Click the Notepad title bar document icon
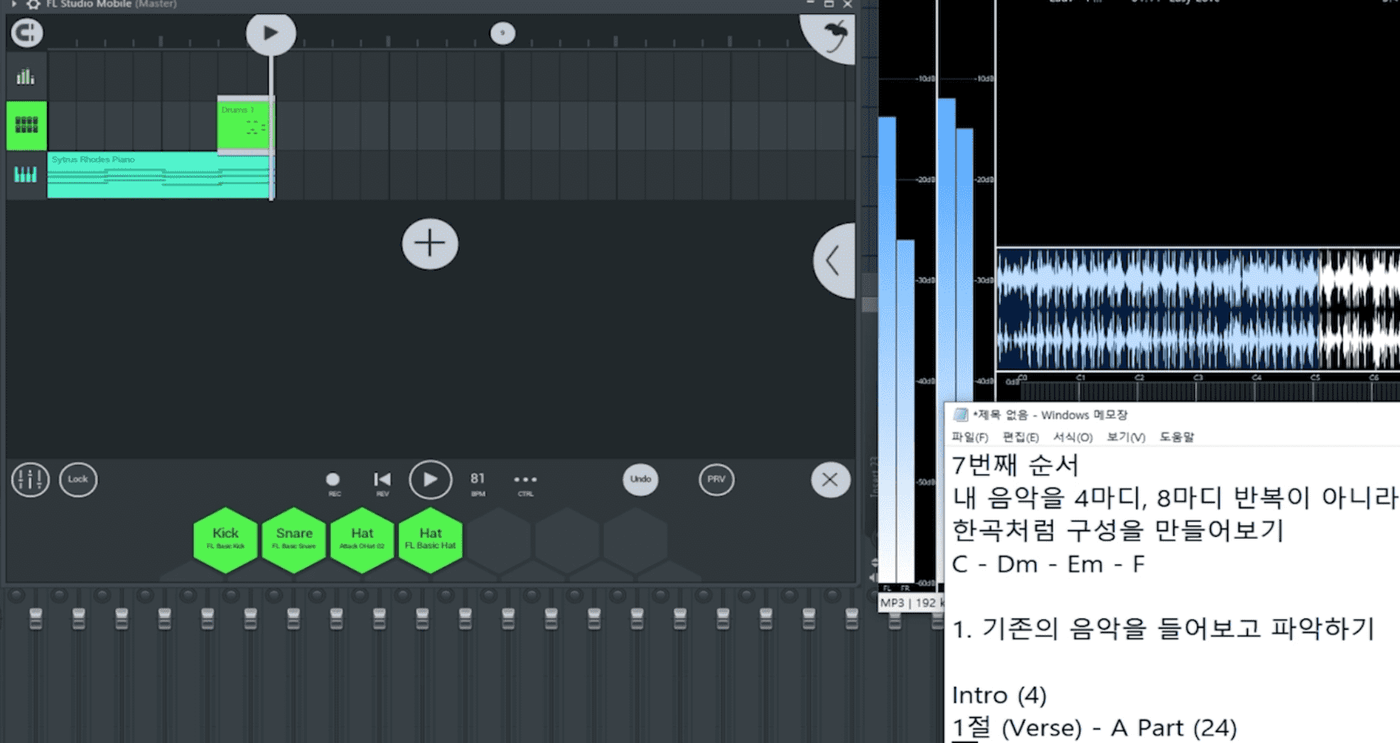The image size is (1400, 743). click(960, 415)
